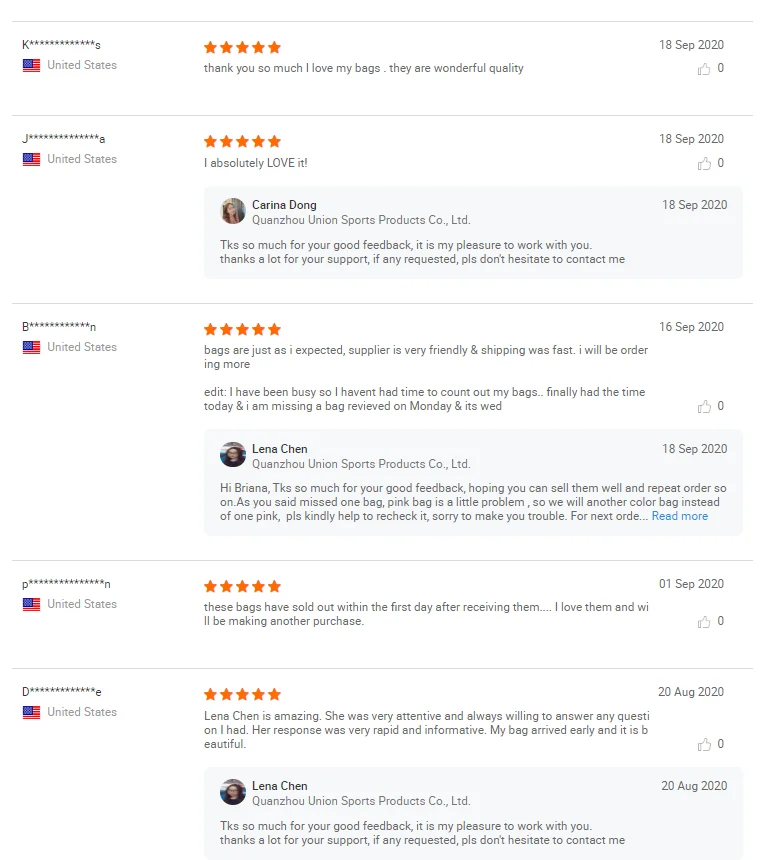The height and width of the screenshot is (860, 760).
Task: Click the US flag under reviewer p***n
Action: click(x=31, y=604)
